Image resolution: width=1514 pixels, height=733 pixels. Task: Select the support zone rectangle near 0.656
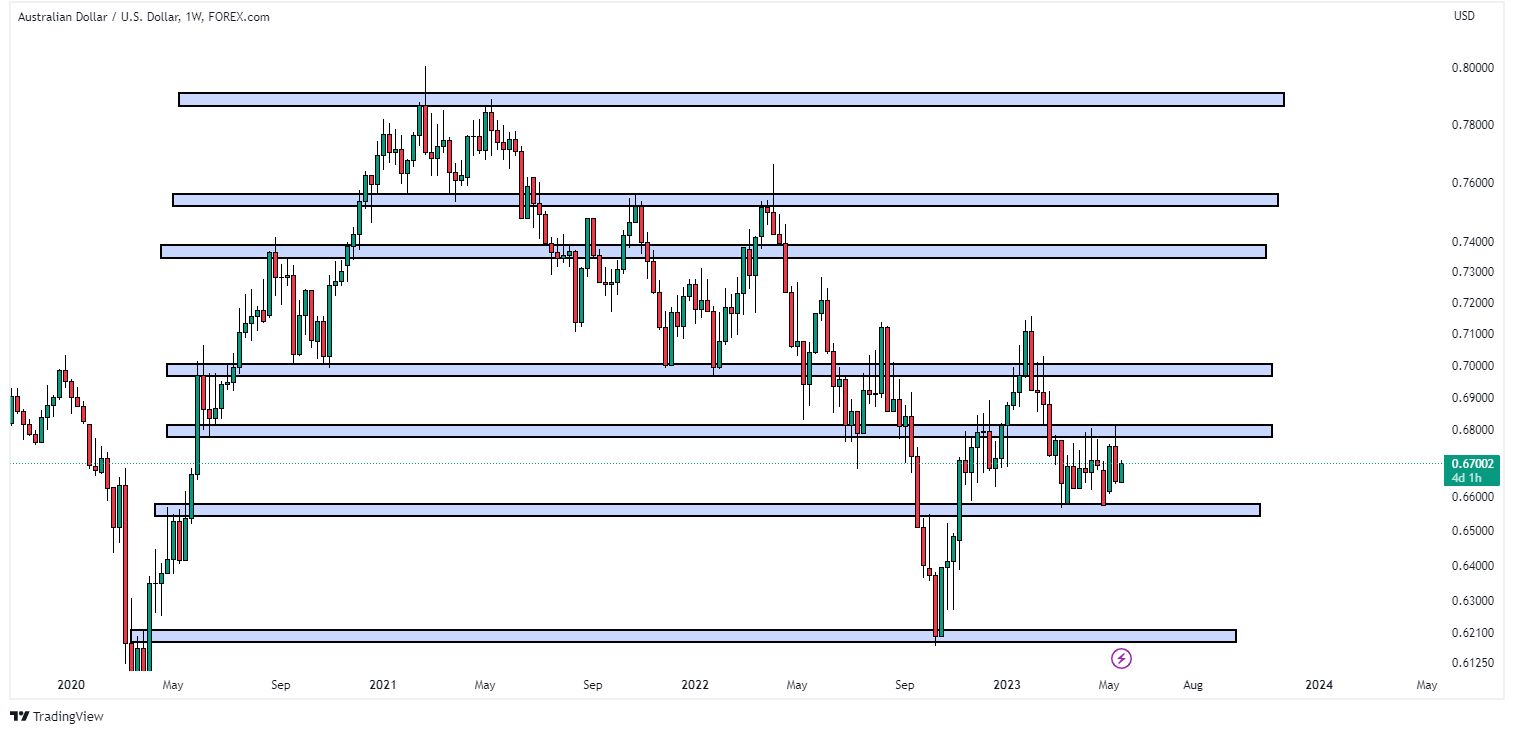point(708,510)
